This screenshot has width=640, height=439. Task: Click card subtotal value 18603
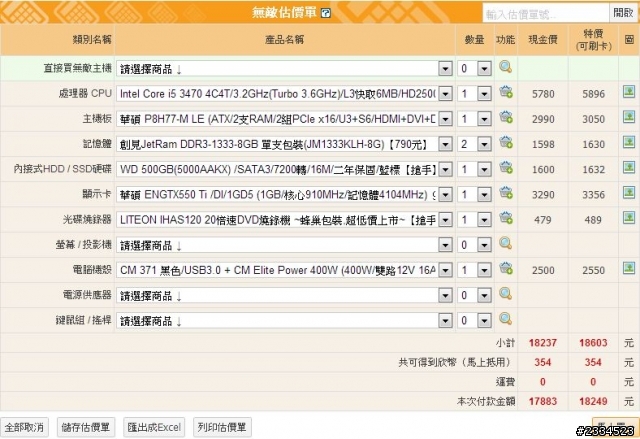(x=593, y=343)
